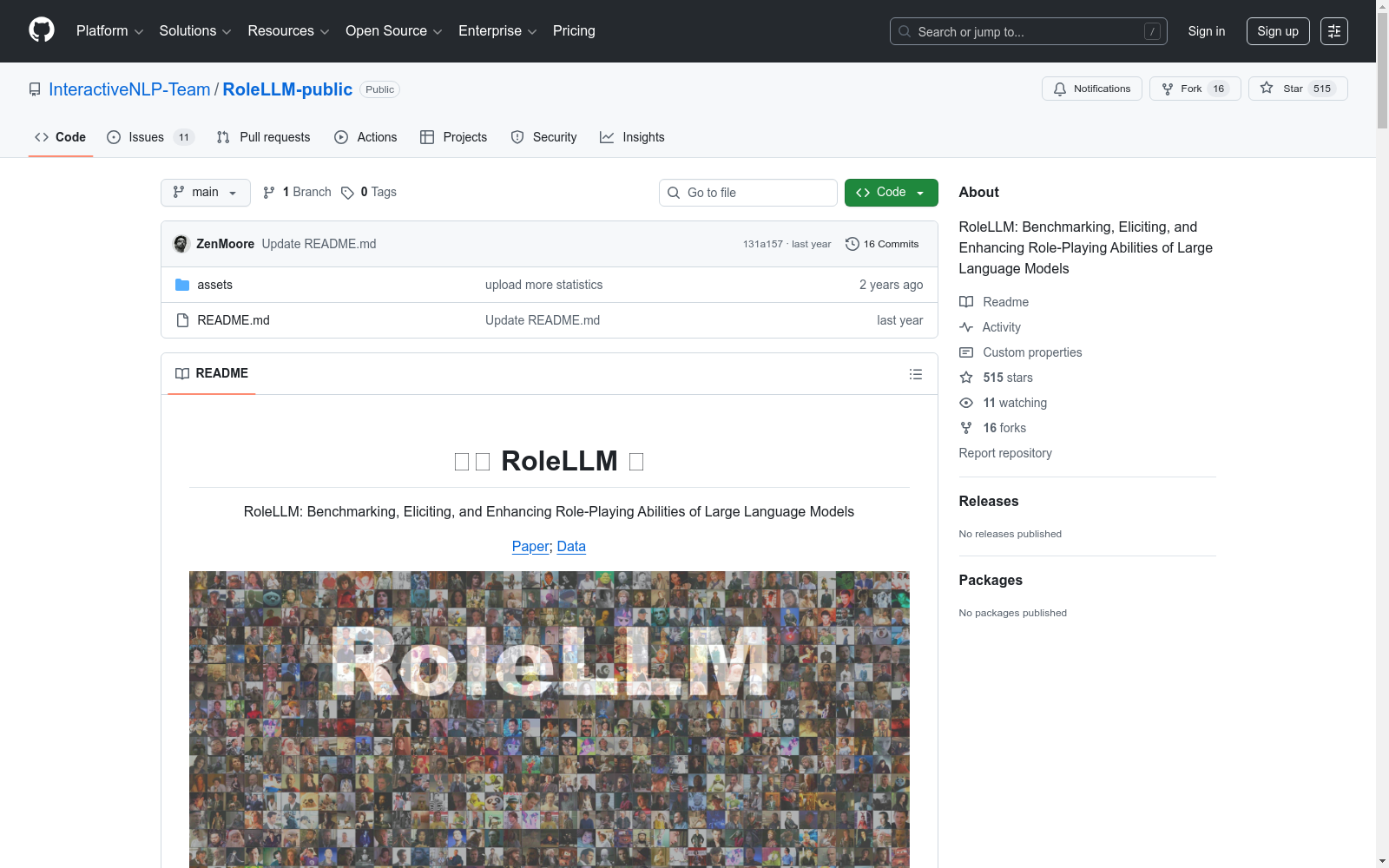Viewport: 1389px width, 868px height.
Task: View the 0 Tags link
Action: tap(369, 193)
